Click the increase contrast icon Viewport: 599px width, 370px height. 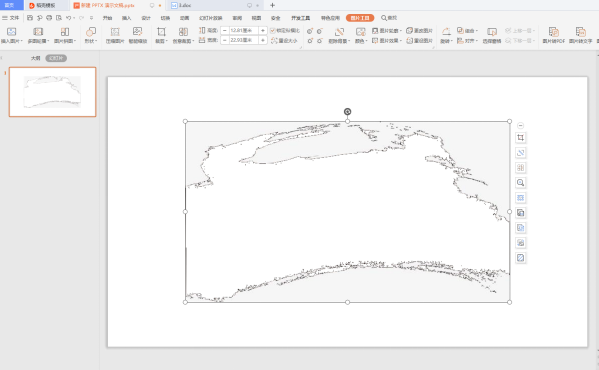coord(310,31)
